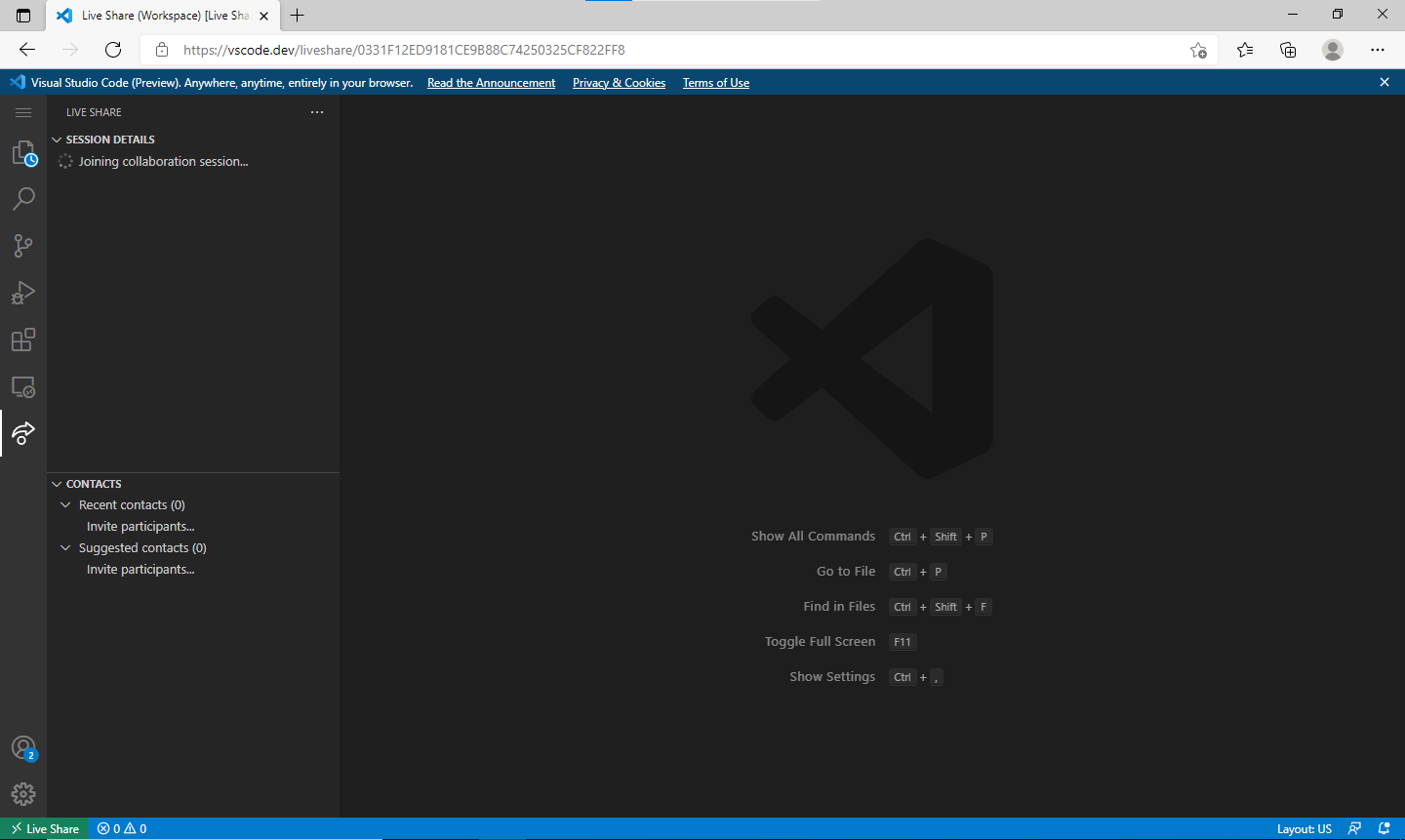Open the Read the Announcement link
Screen dimensions: 1405x840
[x=491, y=83]
